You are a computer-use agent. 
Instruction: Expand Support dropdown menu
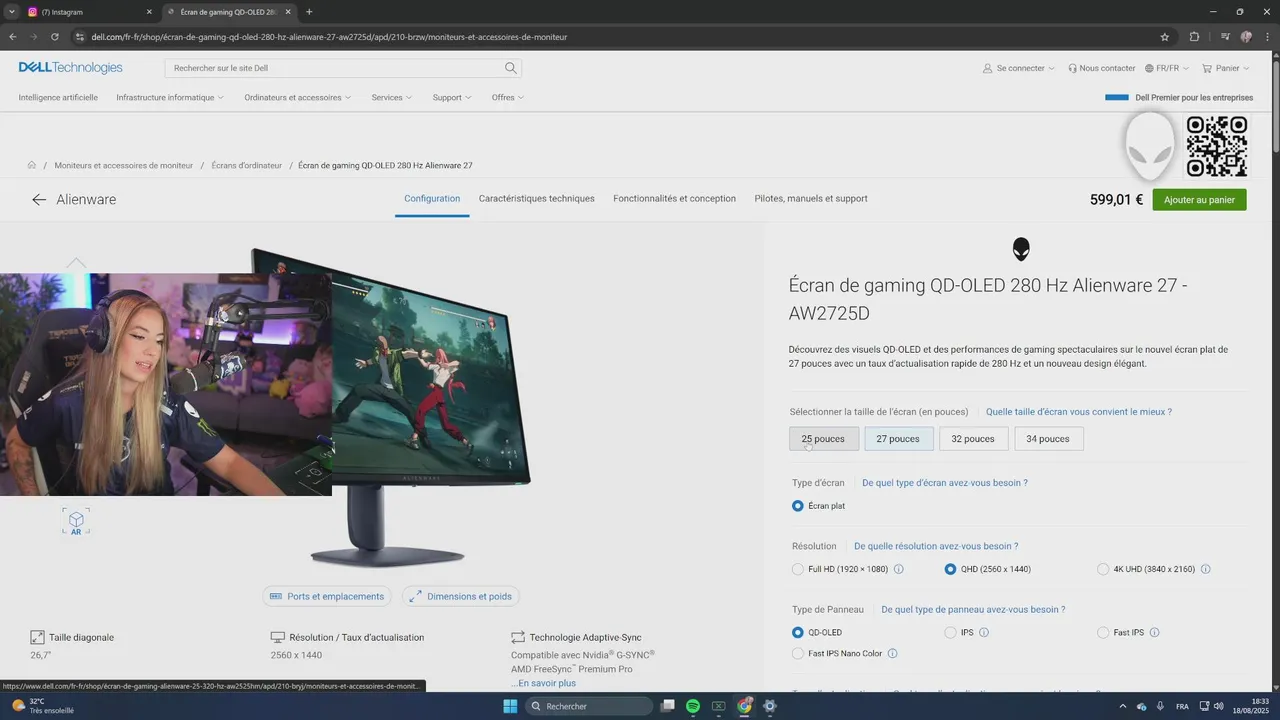coord(452,97)
